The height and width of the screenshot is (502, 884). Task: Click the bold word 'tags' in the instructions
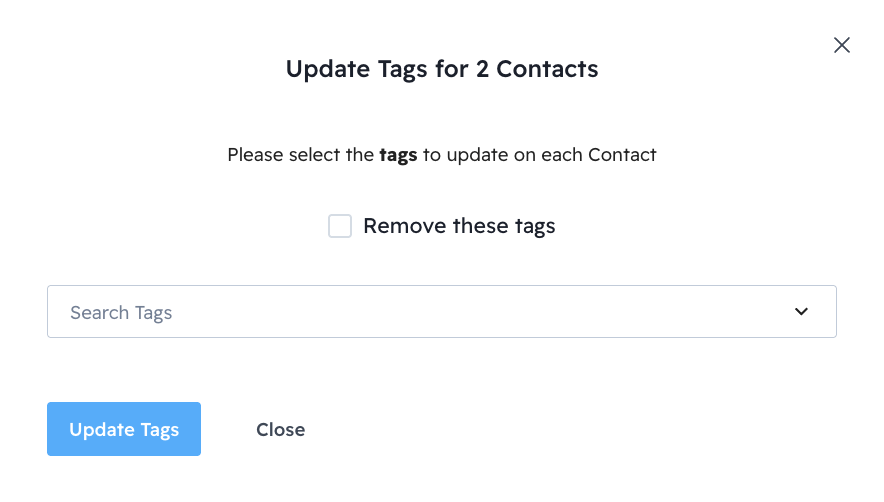[398, 155]
